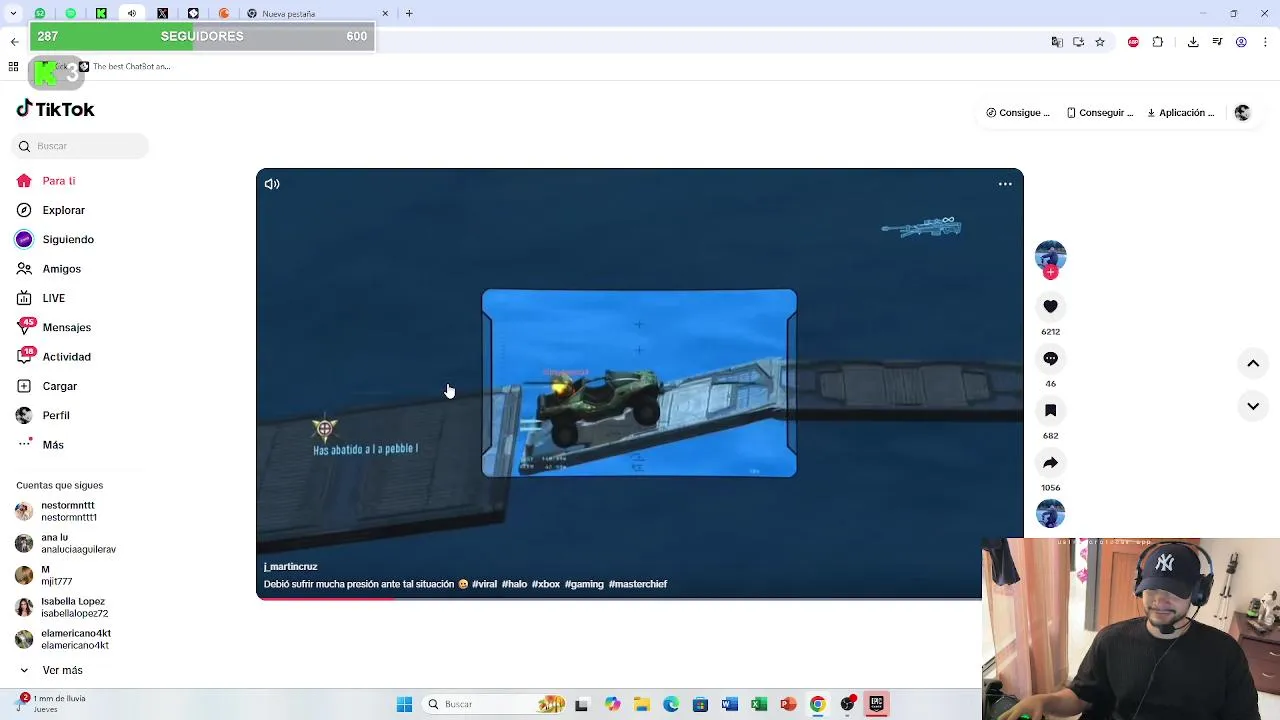Open Chrome profile icon
The height and width of the screenshot is (720, 1280).
coord(1241,42)
